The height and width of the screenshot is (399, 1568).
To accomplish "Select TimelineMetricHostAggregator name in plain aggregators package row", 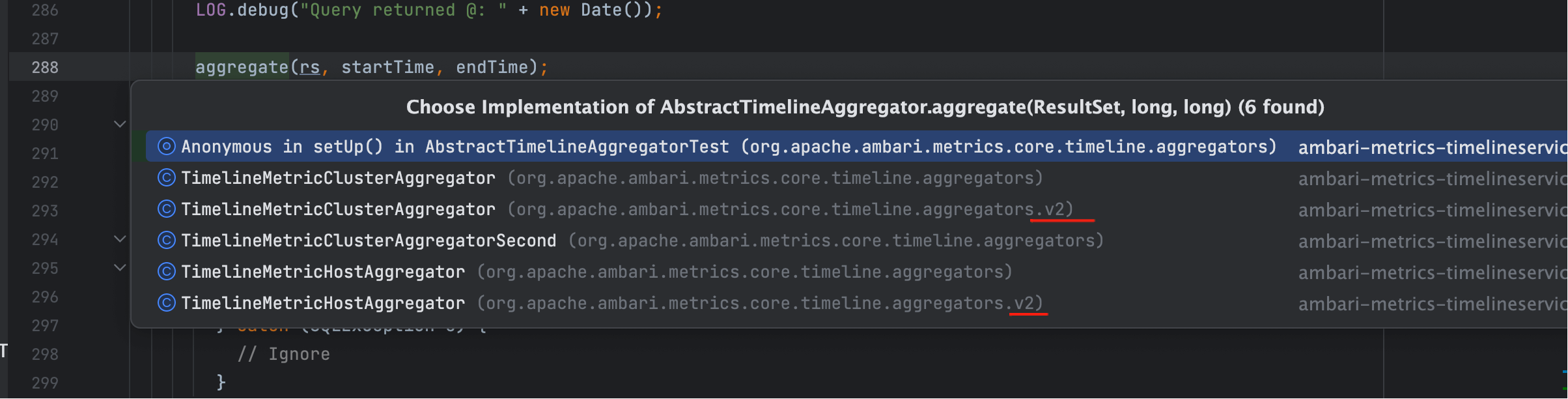I will 323,272.
